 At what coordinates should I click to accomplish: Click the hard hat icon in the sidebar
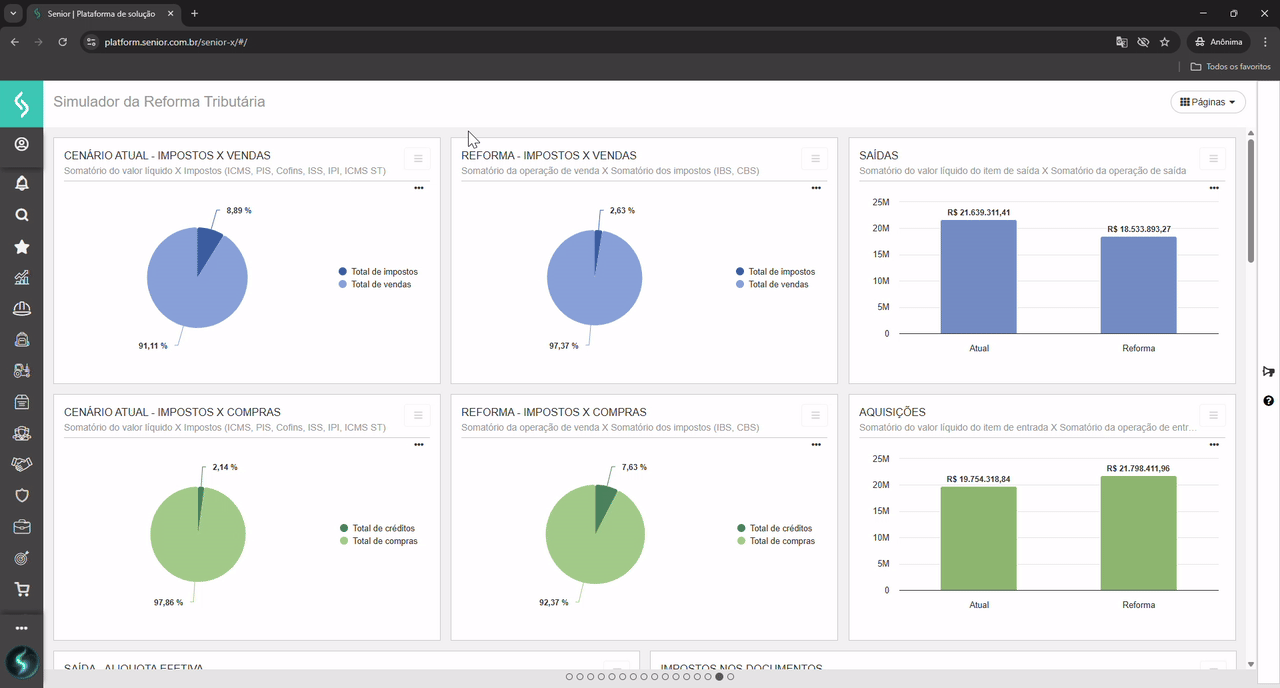(x=21, y=309)
